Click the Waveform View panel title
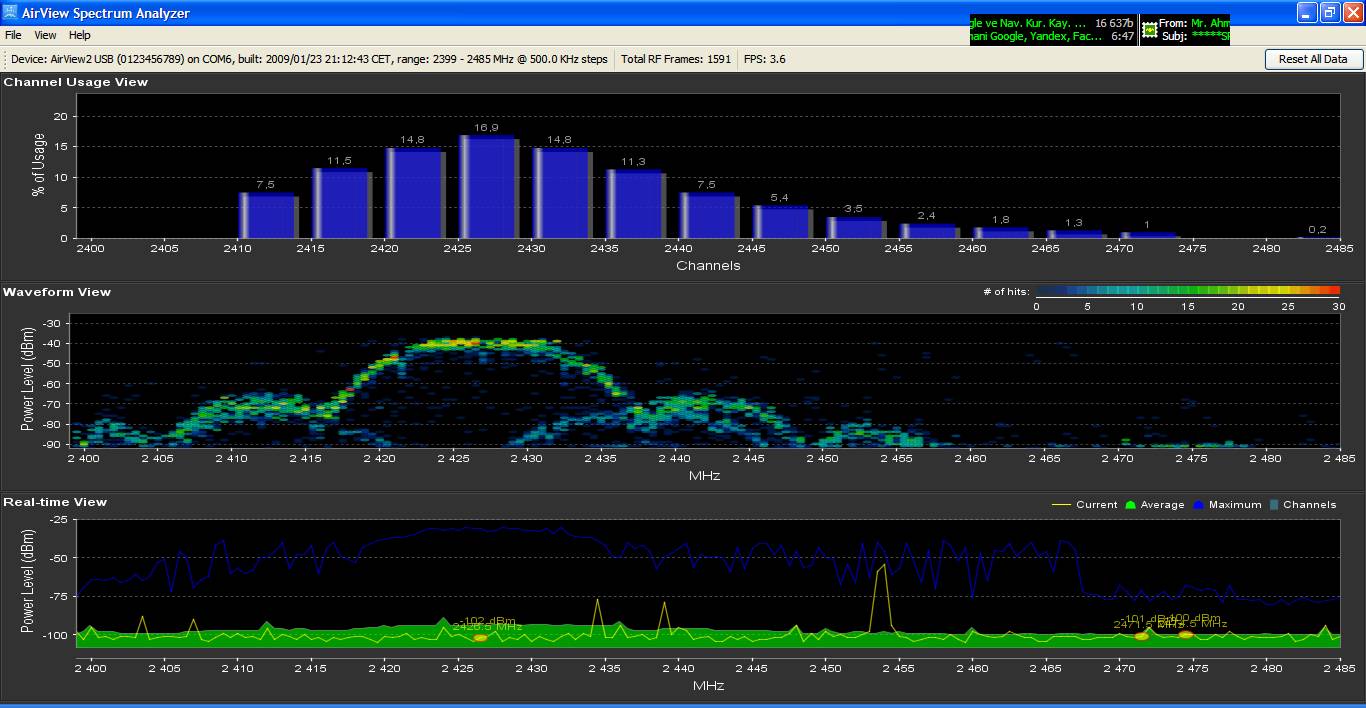The height and width of the screenshot is (708, 1366). [x=57, y=292]
